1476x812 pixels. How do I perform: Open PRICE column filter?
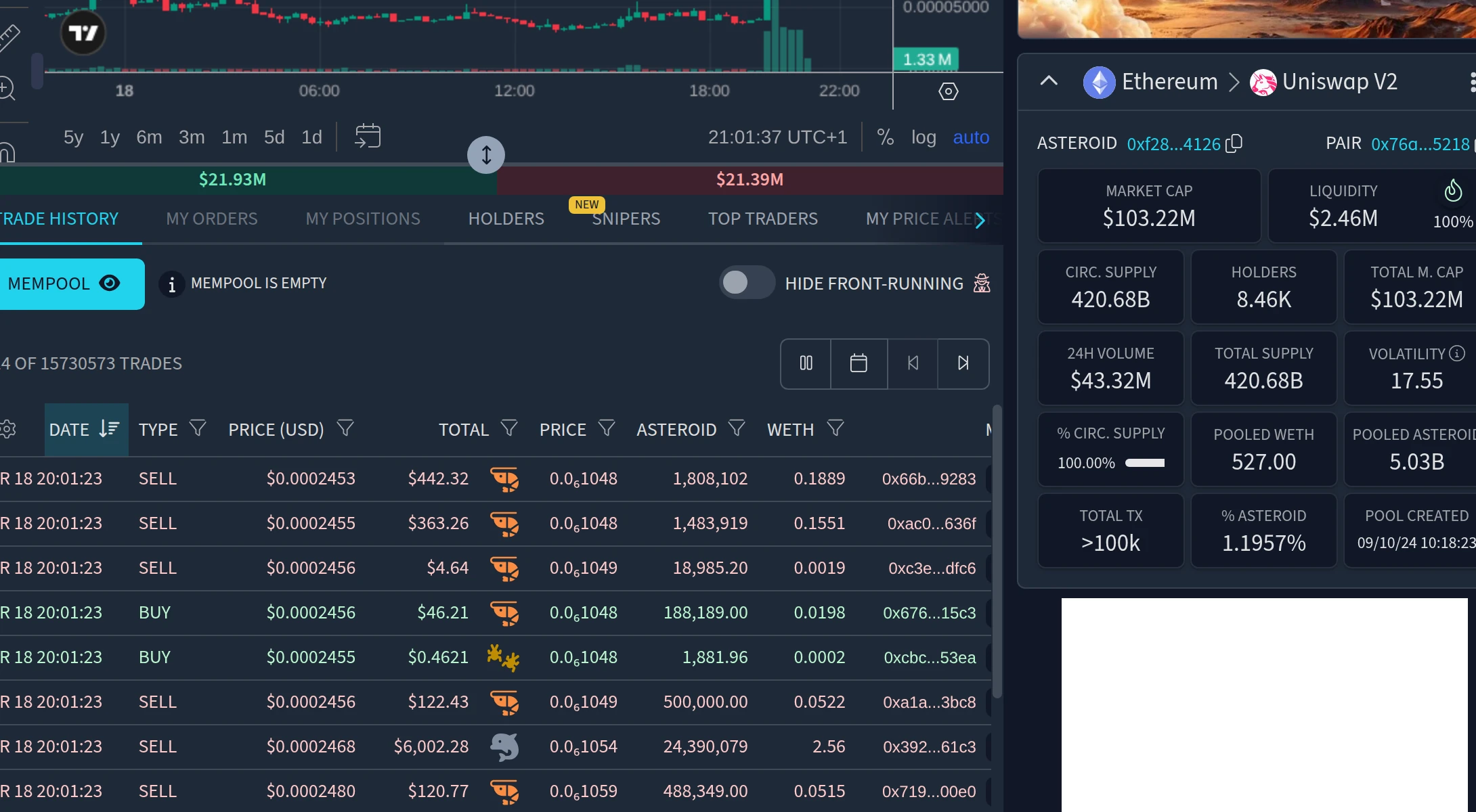[x=607, y=428]
